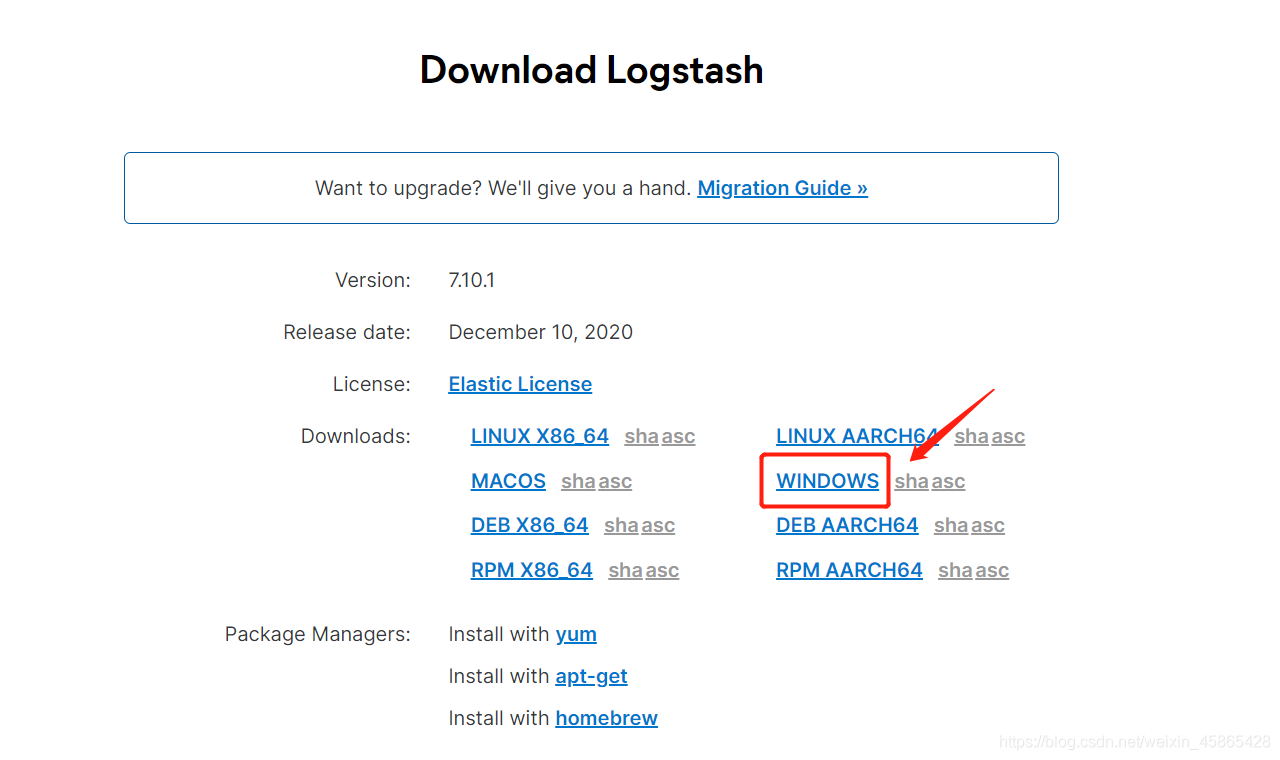1280x760 pixels.
Task: Open the apt-get install instructions link
Action: tap(591, 676)
